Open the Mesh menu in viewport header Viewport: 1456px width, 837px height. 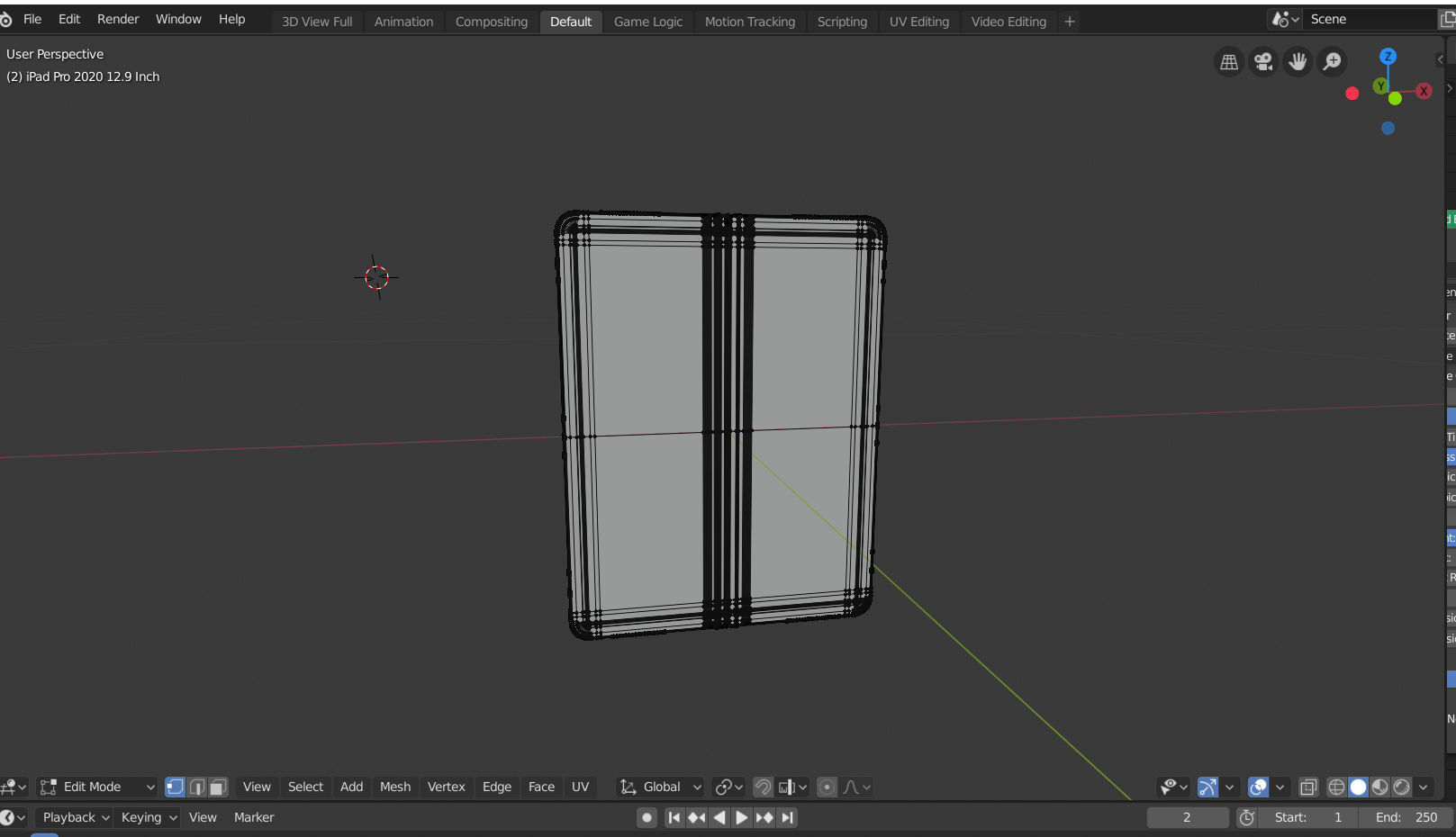(x=395, y=787)
